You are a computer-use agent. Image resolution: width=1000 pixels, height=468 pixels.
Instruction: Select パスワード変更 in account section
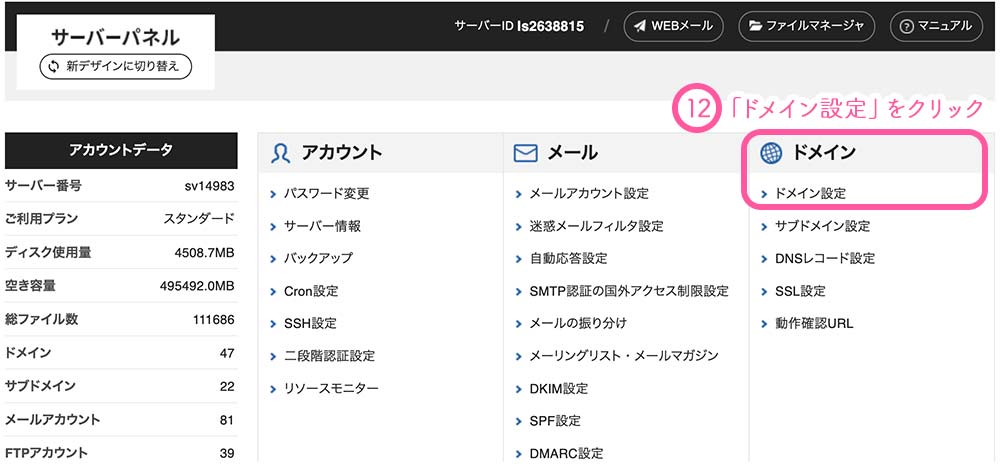pyautogui.click(x=326, y=193)
